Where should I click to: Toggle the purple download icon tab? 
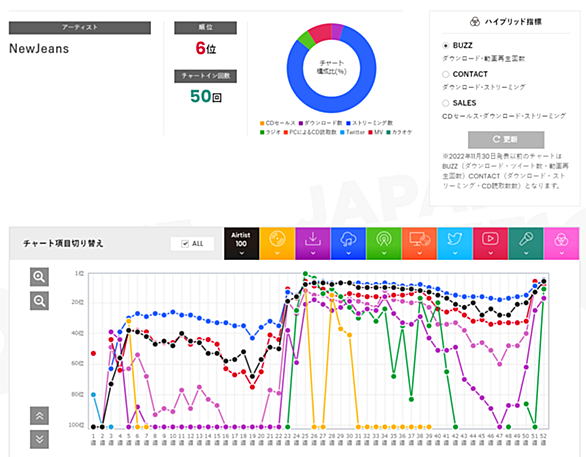coord(312,243)
